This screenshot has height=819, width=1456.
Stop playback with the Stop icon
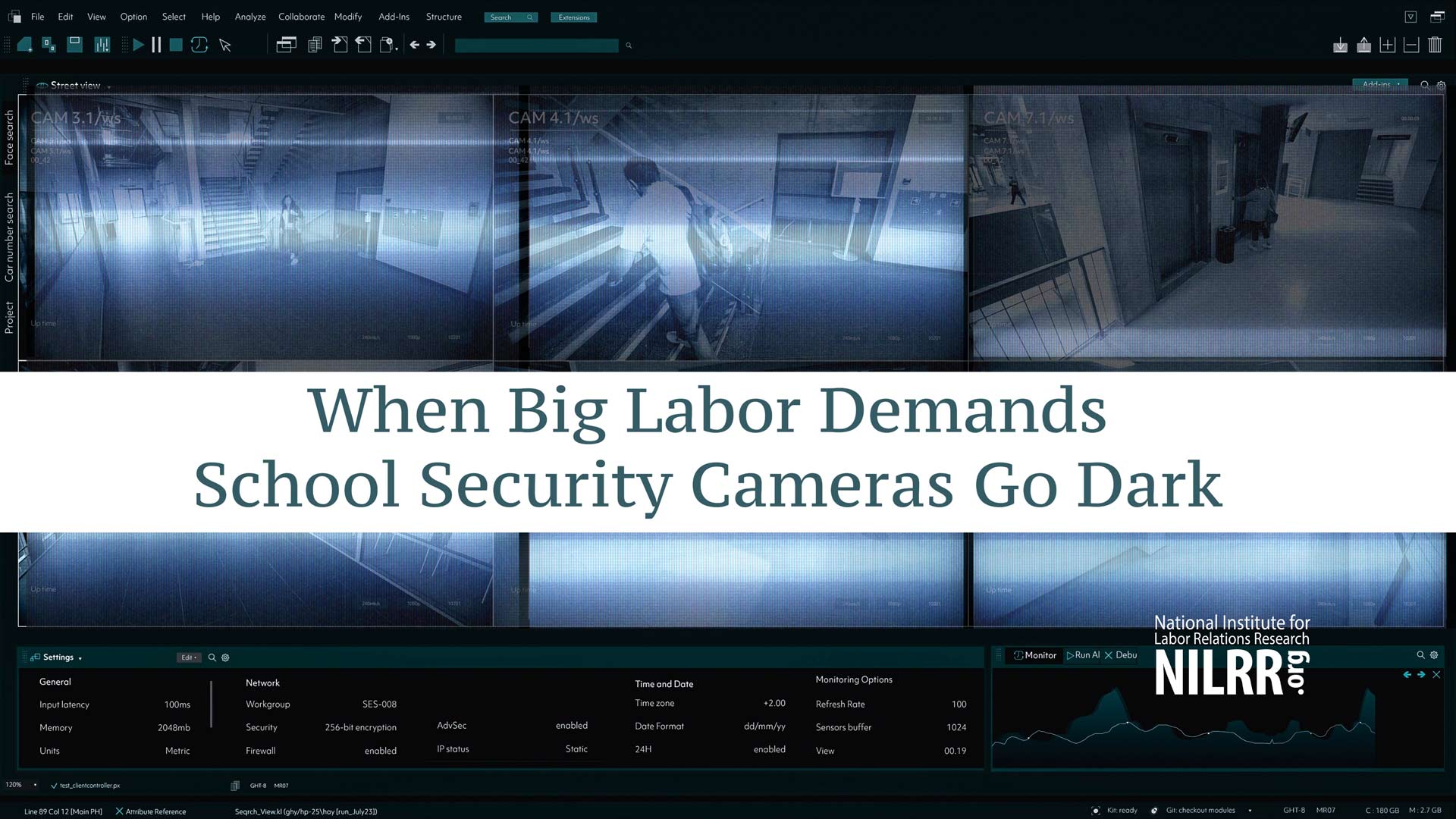(x=175, y=45)
